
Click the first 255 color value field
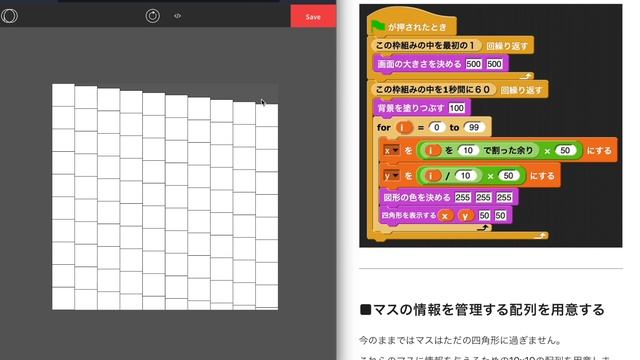[x=462, y=198]
